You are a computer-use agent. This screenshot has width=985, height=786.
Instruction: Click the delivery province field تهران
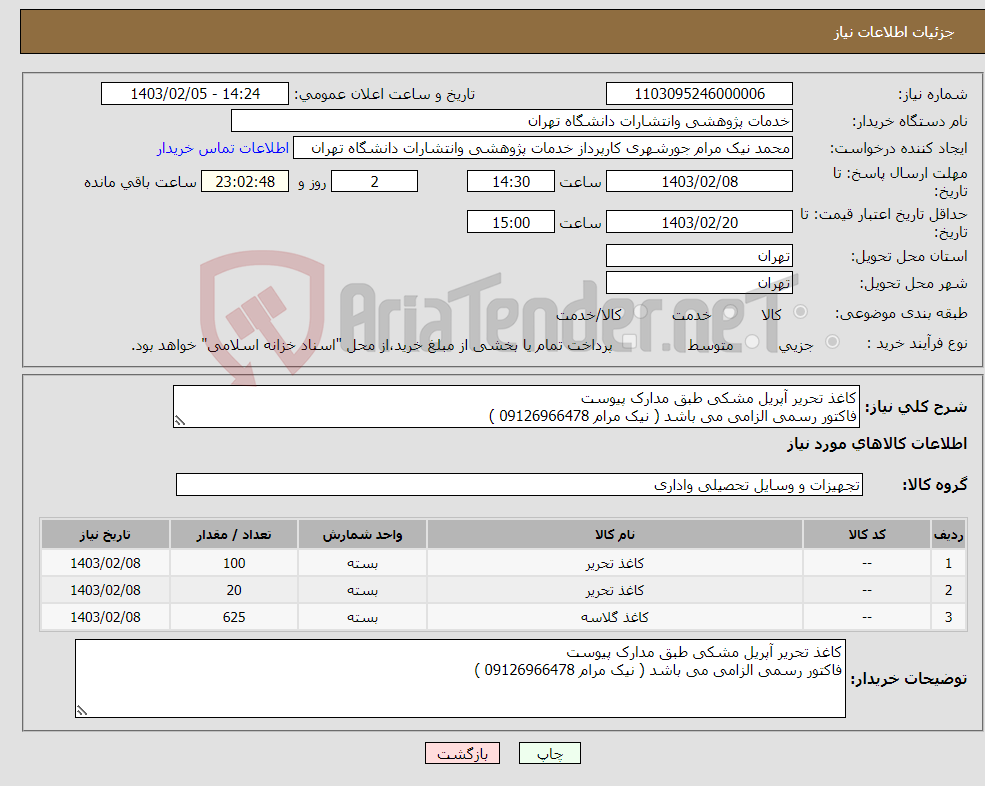[699, 256]
